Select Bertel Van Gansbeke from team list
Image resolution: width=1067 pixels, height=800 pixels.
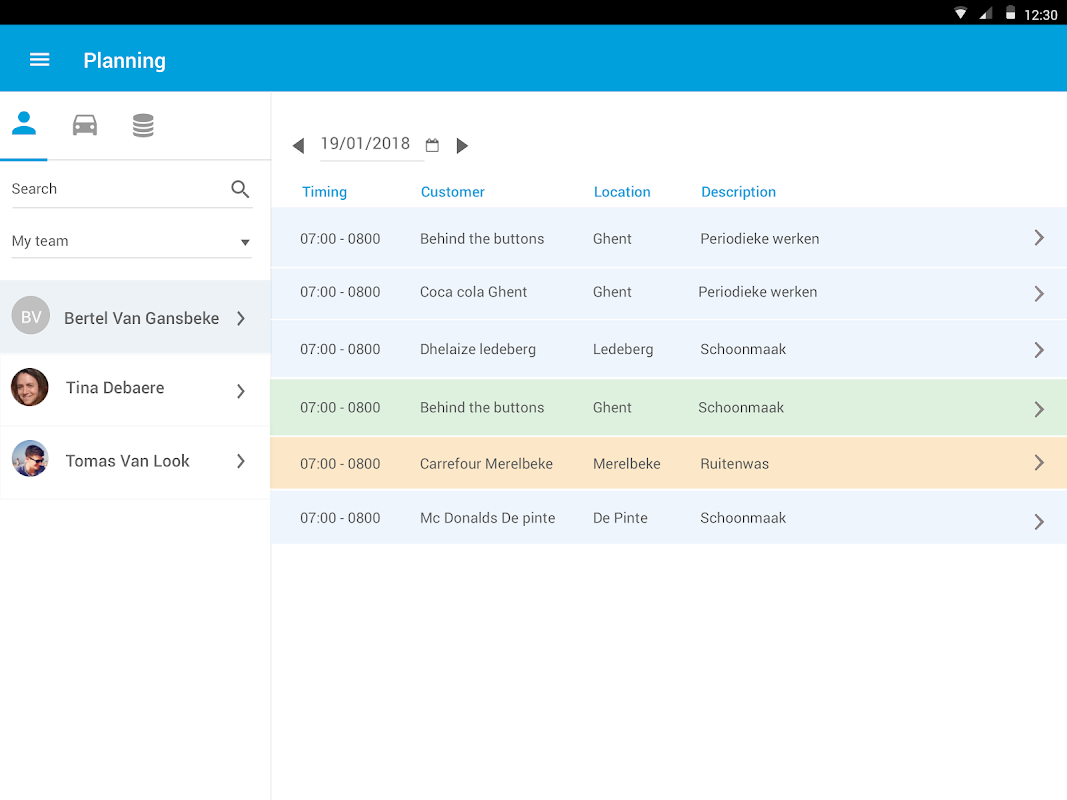coord(135,317)
